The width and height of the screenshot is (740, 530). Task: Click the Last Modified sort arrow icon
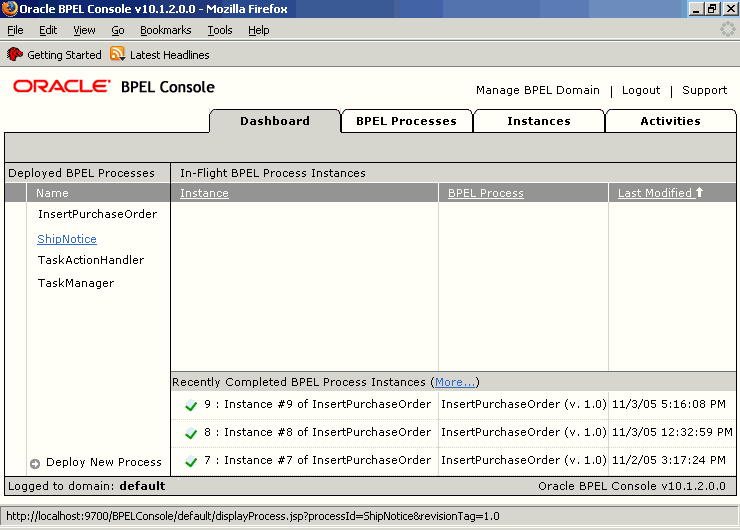click(x=699, y=192)
